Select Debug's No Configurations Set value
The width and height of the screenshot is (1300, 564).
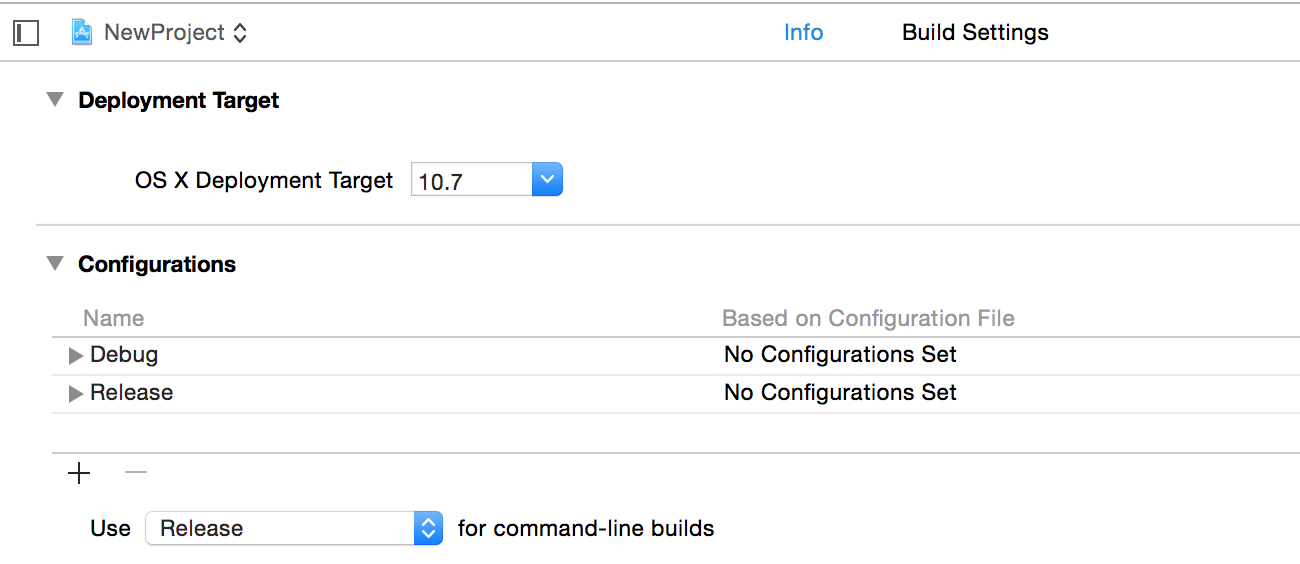(840, 355)
